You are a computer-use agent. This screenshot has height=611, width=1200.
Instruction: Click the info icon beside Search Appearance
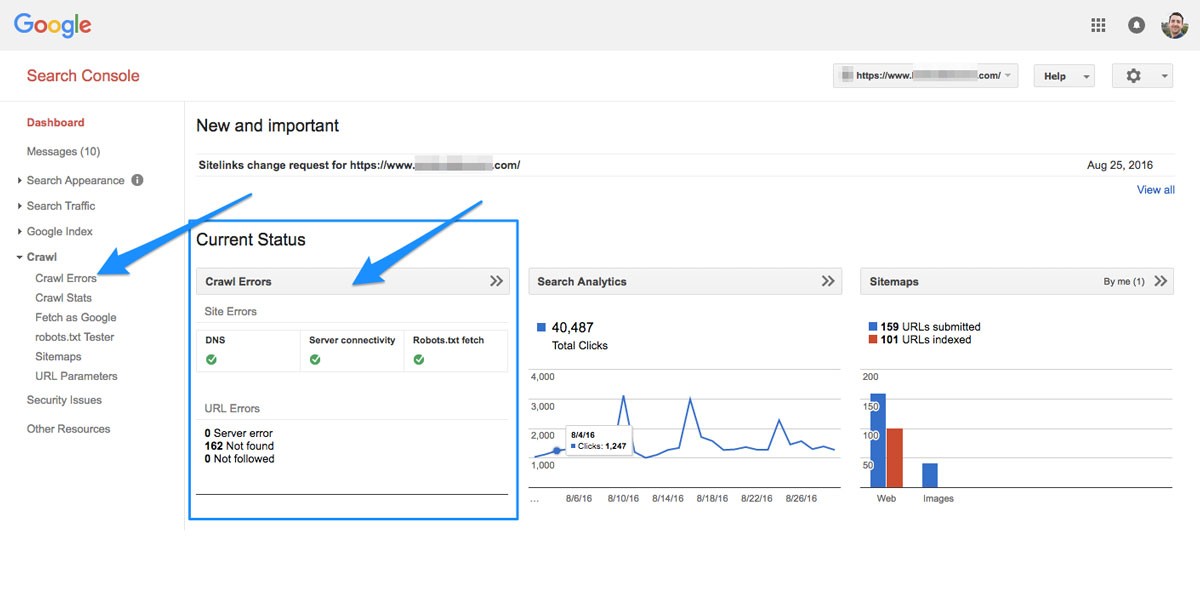click(x=136, y=180)
